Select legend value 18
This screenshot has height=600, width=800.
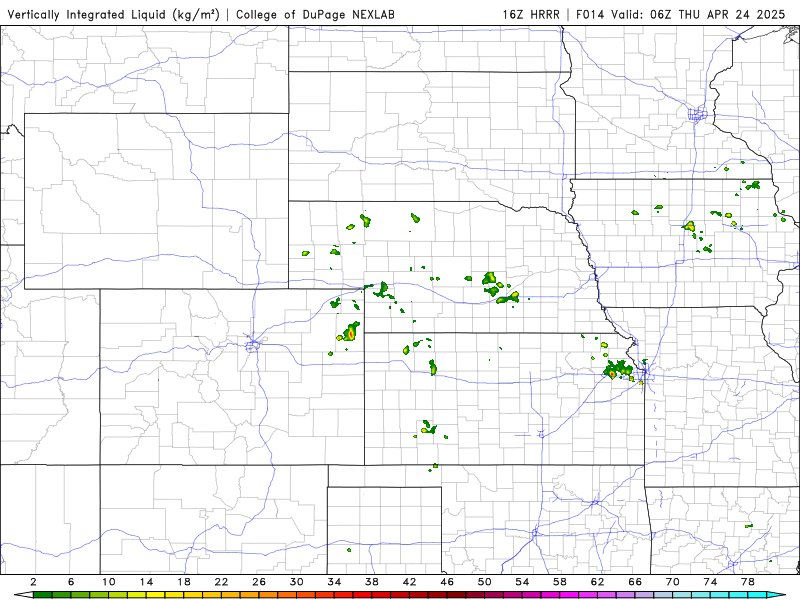[184, 582]
